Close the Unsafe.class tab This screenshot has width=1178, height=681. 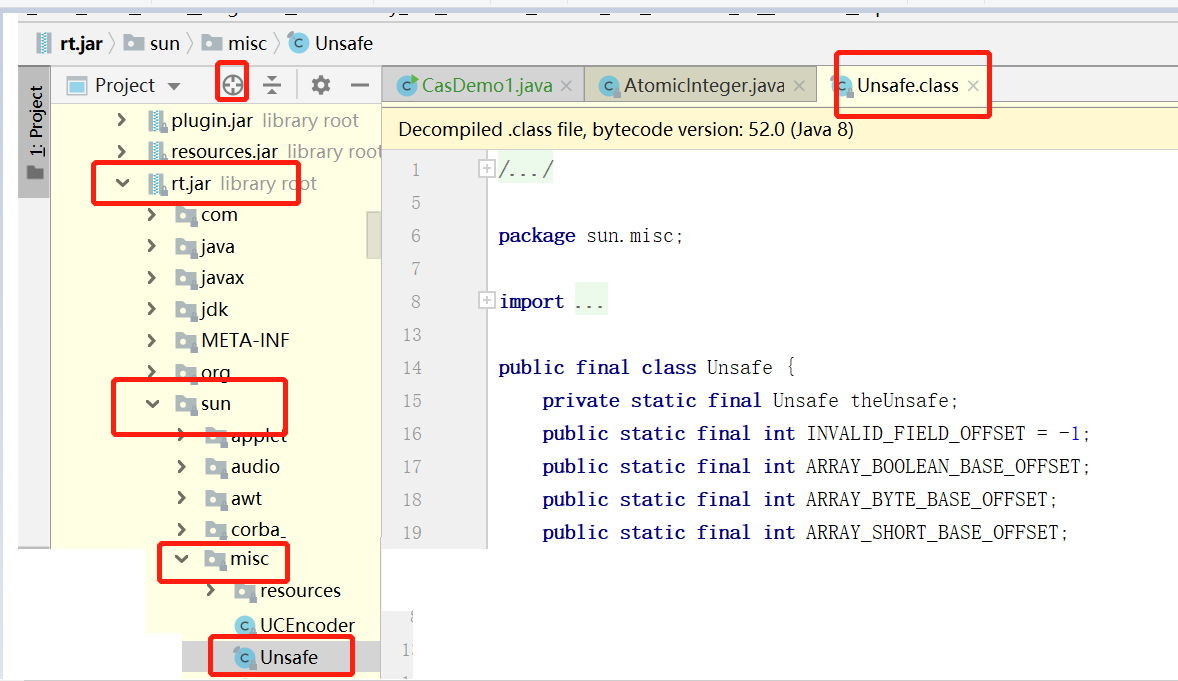973,86
